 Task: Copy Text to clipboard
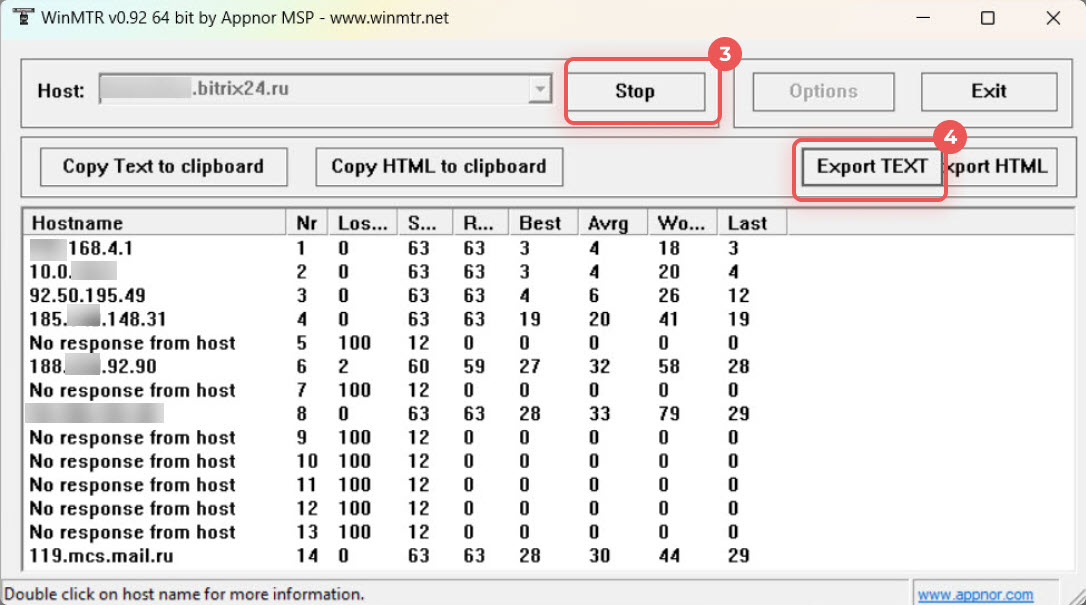click(x=163, y=167)
